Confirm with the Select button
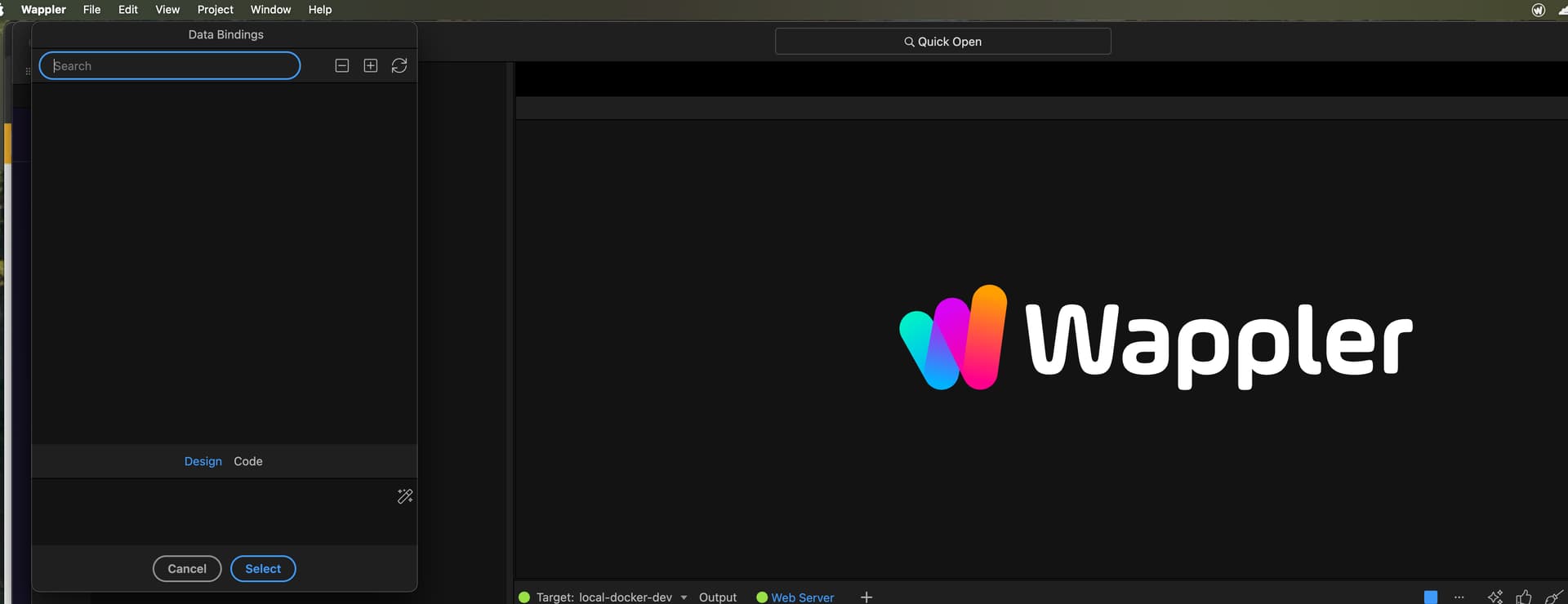This screenshot has width=1568, height=604. pyautogui.click(x=263, y=569)
